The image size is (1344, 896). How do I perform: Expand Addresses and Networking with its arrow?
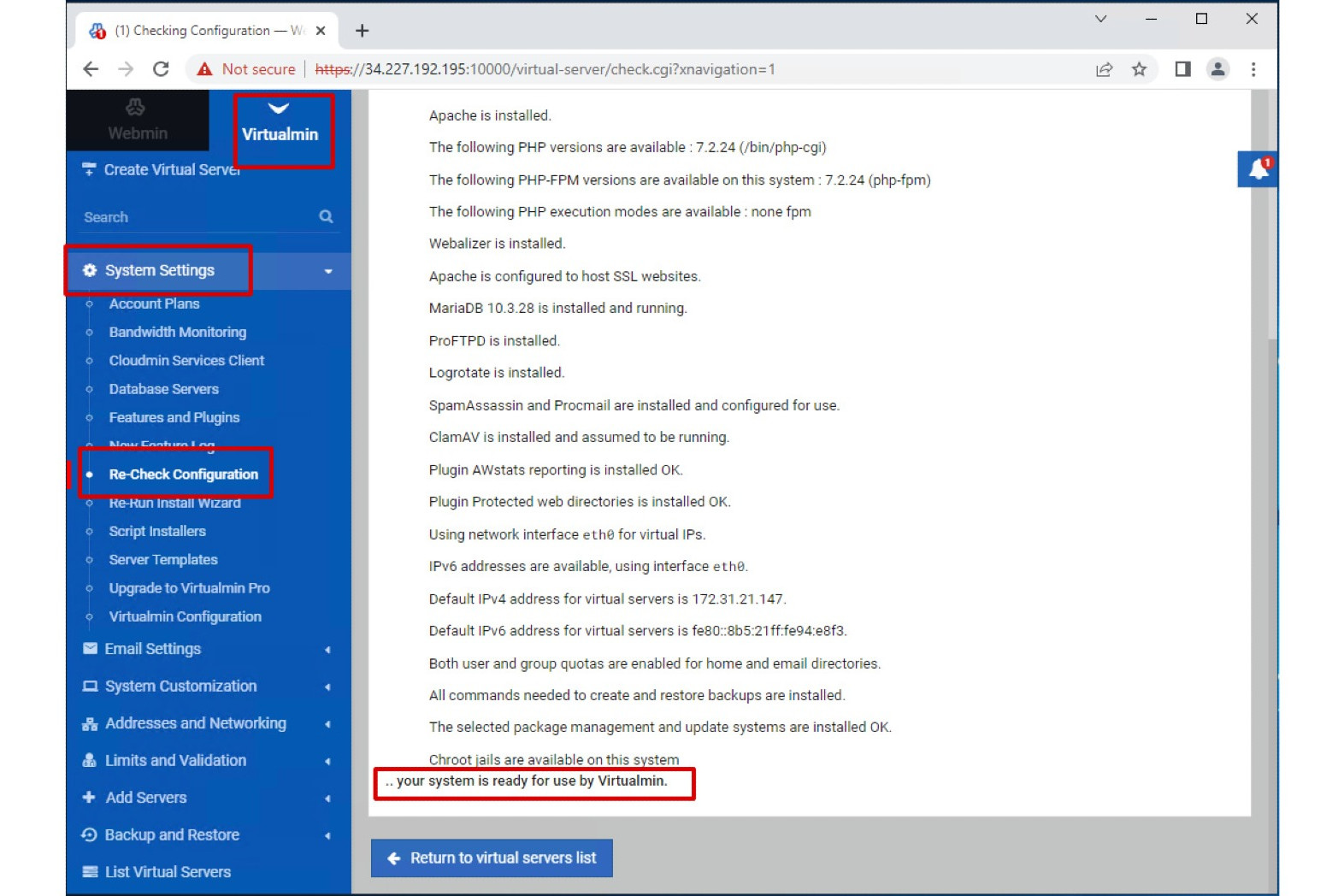(327, 724)
